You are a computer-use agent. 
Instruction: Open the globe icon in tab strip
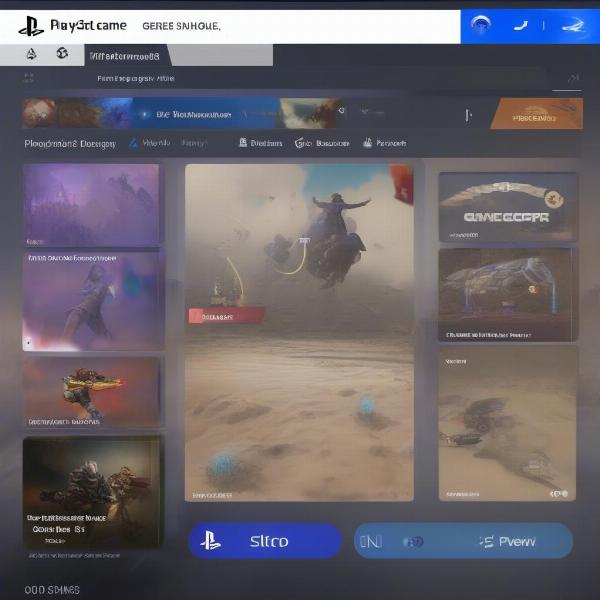point(62,53)
